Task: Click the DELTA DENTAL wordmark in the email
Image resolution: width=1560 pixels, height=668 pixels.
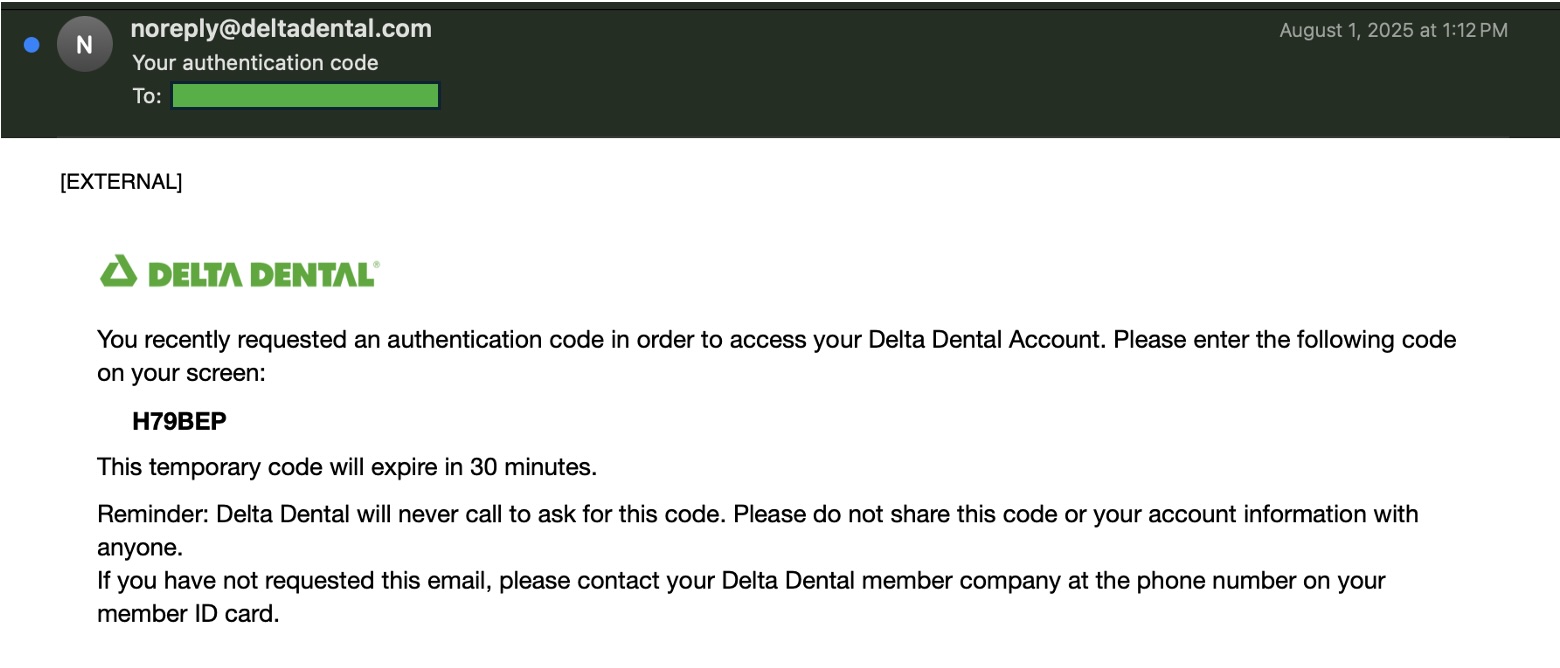Action: (x=263, y=274)
